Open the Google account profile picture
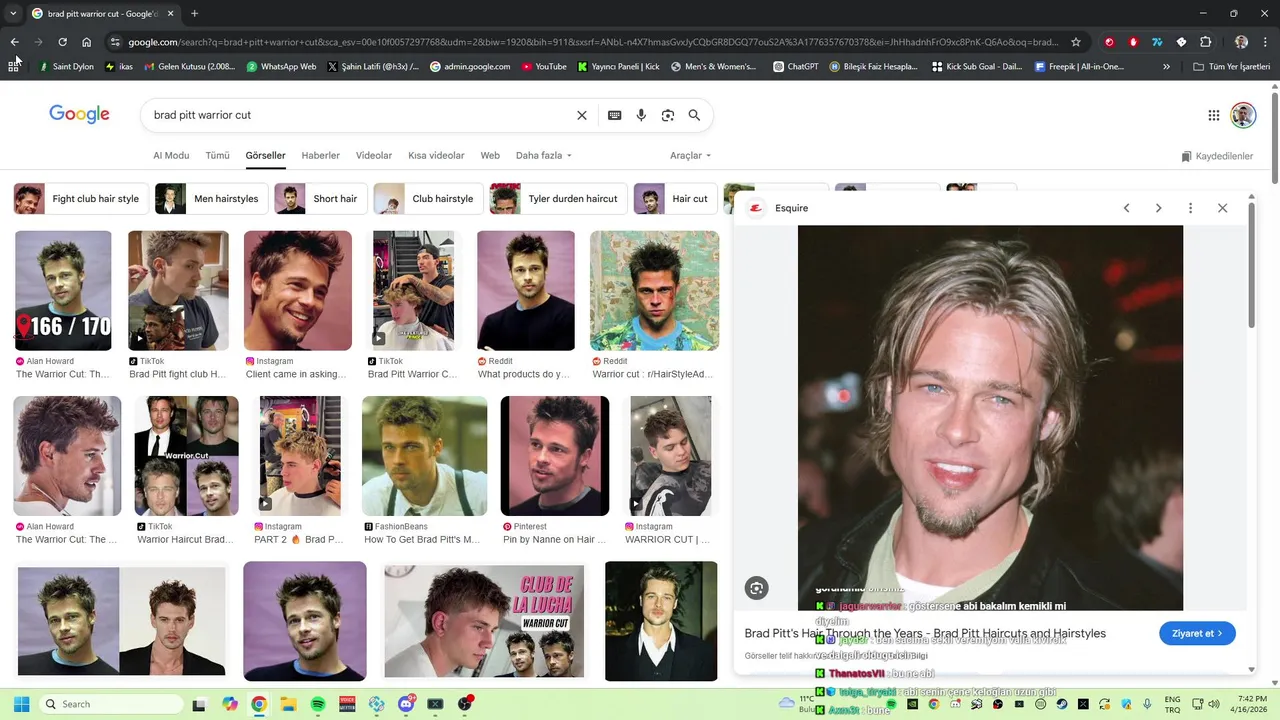This screenshot has width=1280, height=720. (x=1243, y=115)
